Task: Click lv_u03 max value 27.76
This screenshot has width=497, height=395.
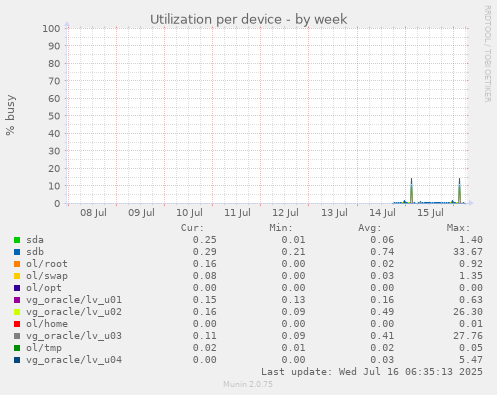Action: tap(468, 336)
